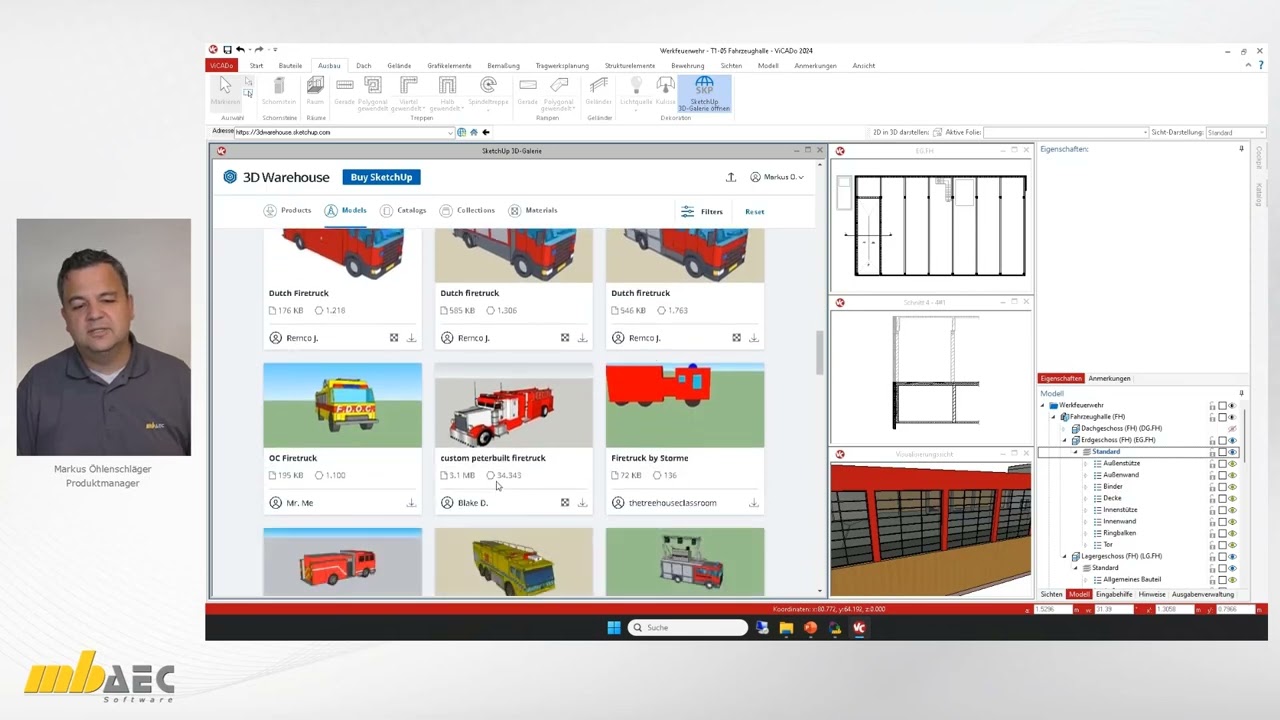1280x720 pixels.
Task: Tick the checkbox in the Außenstütze row
Action: pyautogui.click(x=1222, y=464)
